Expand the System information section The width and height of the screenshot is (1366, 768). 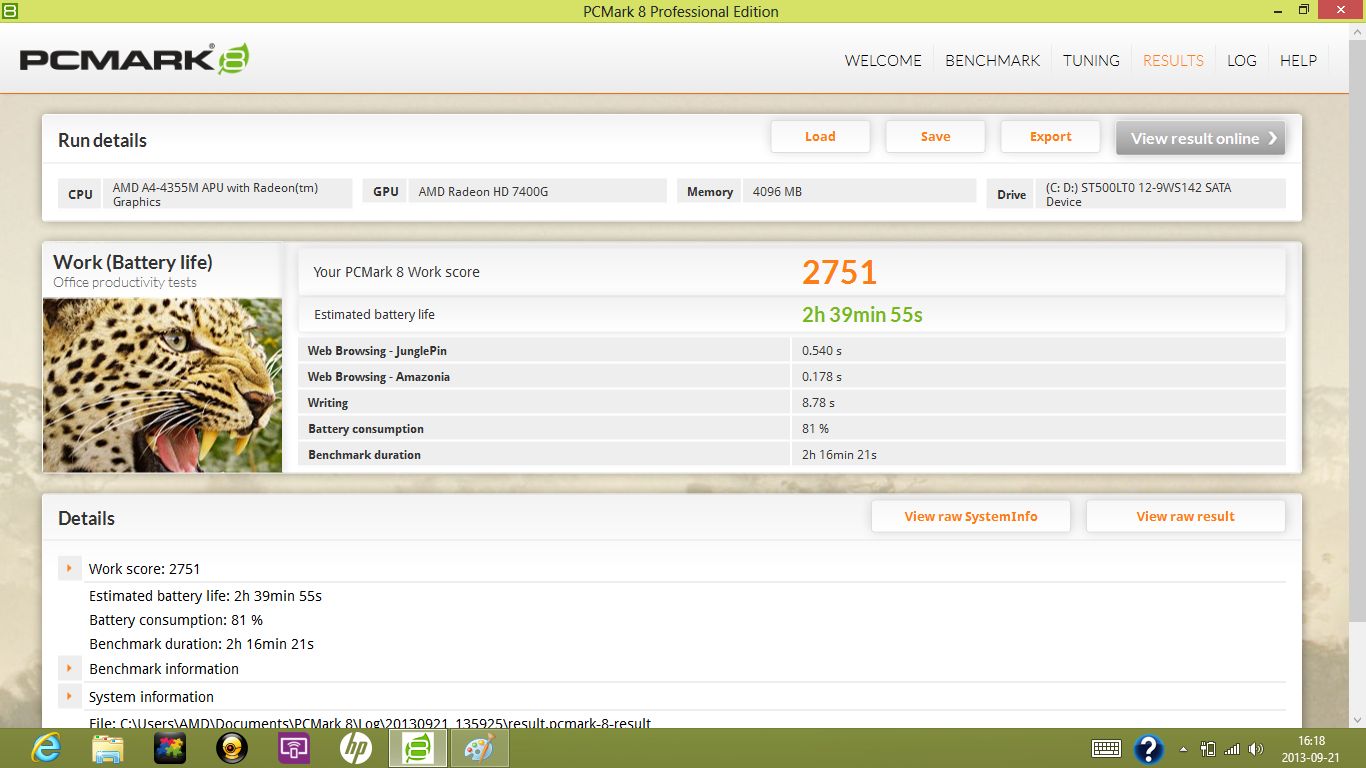click(x=69, y=696)
